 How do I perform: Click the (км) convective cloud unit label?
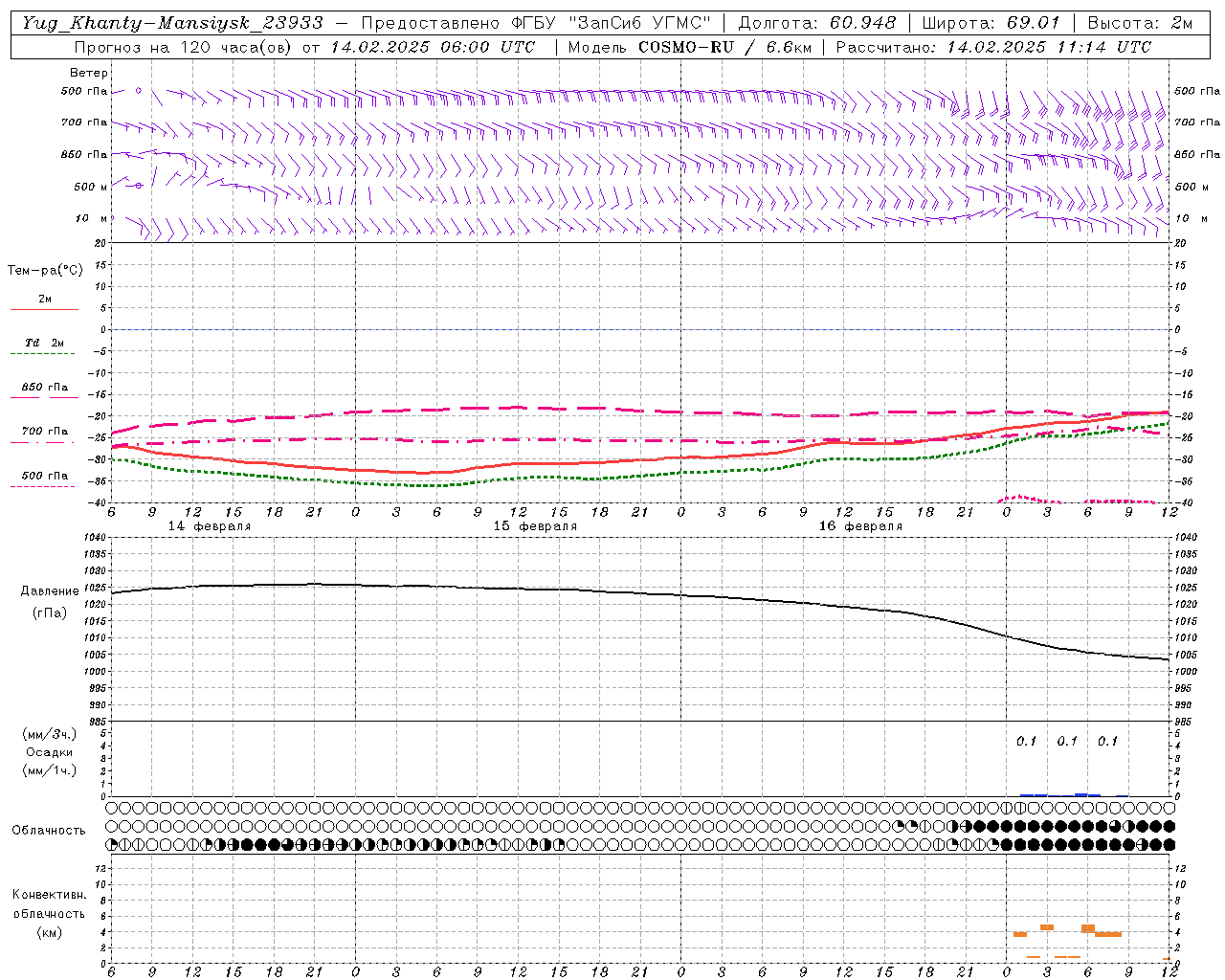point(50,932)
